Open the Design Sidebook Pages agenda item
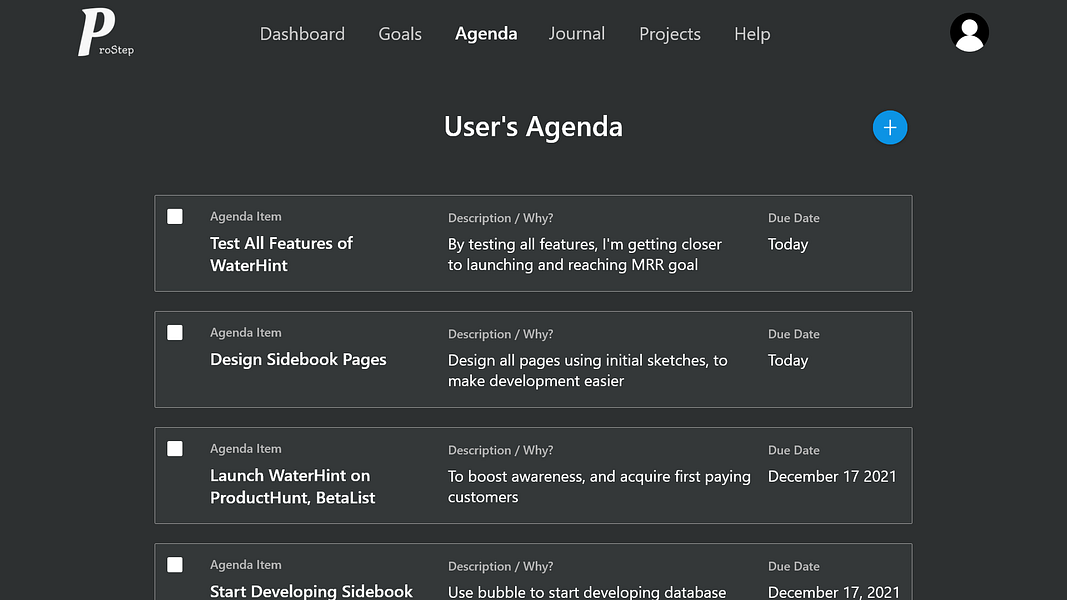Viewport: 1067px width, 600px height. click(x=298, y=360)
